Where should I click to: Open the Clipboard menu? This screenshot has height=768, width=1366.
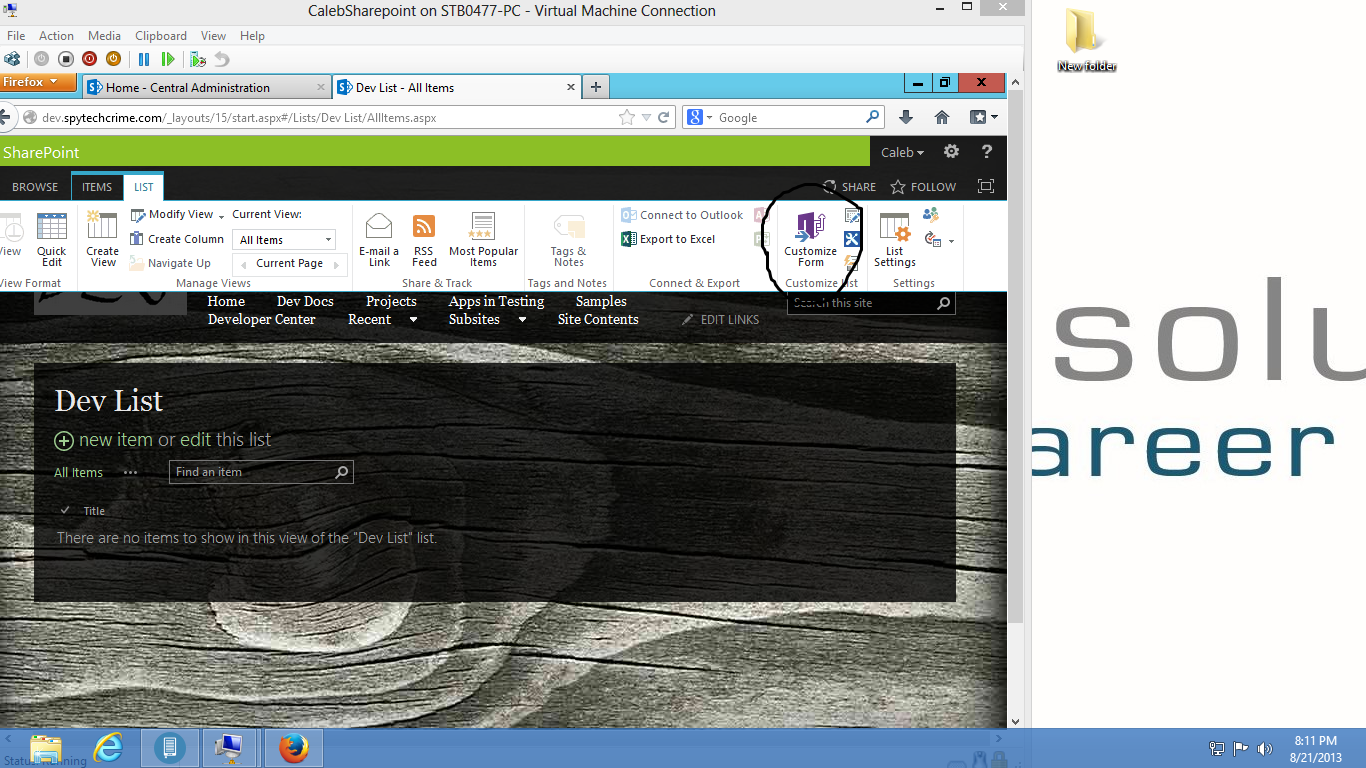click(161, 36)
